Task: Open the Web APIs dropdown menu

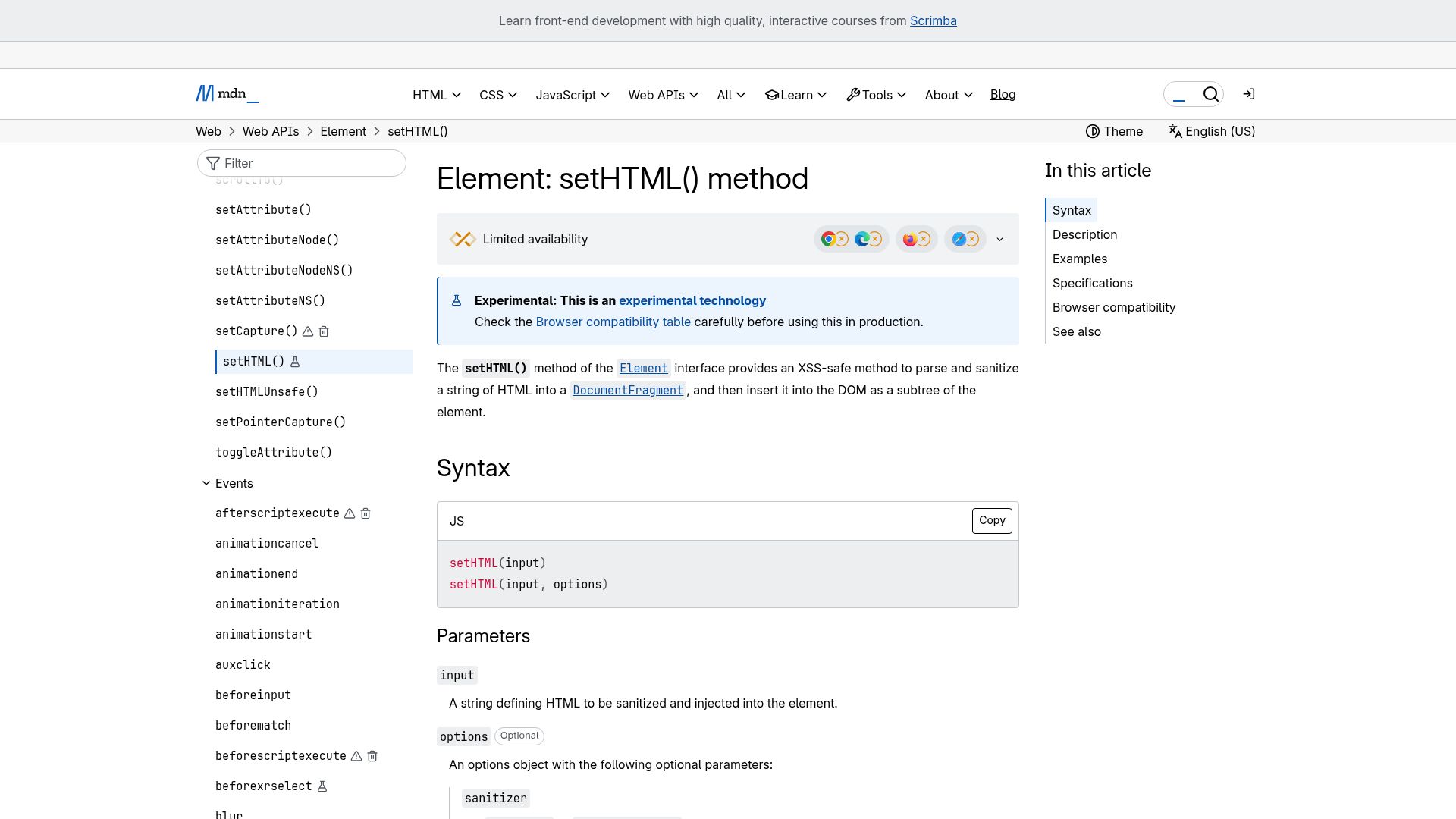Action: click(x=663, y=95)
